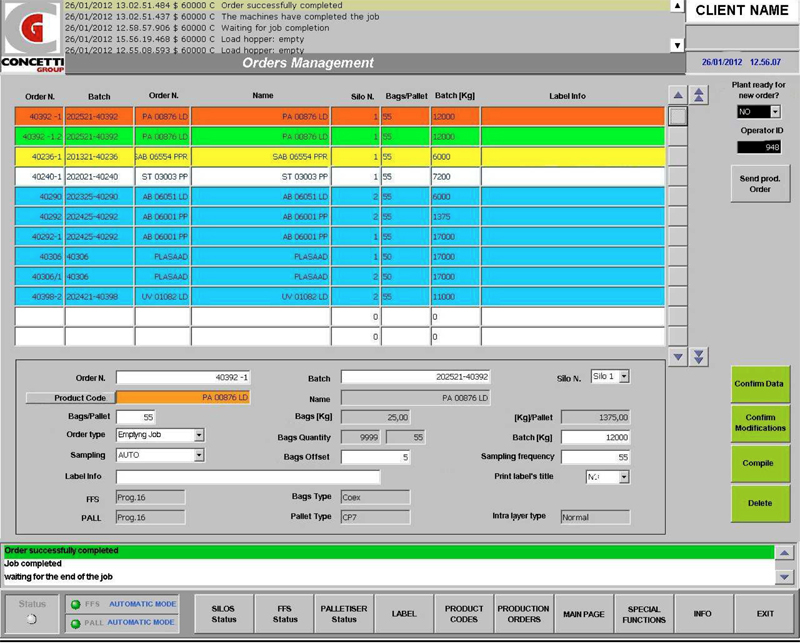The height and width of the screenshot is (644, 800).
Task: Select the white order row 40240-1
Action: pyautogui.click(x=340, y=177)
